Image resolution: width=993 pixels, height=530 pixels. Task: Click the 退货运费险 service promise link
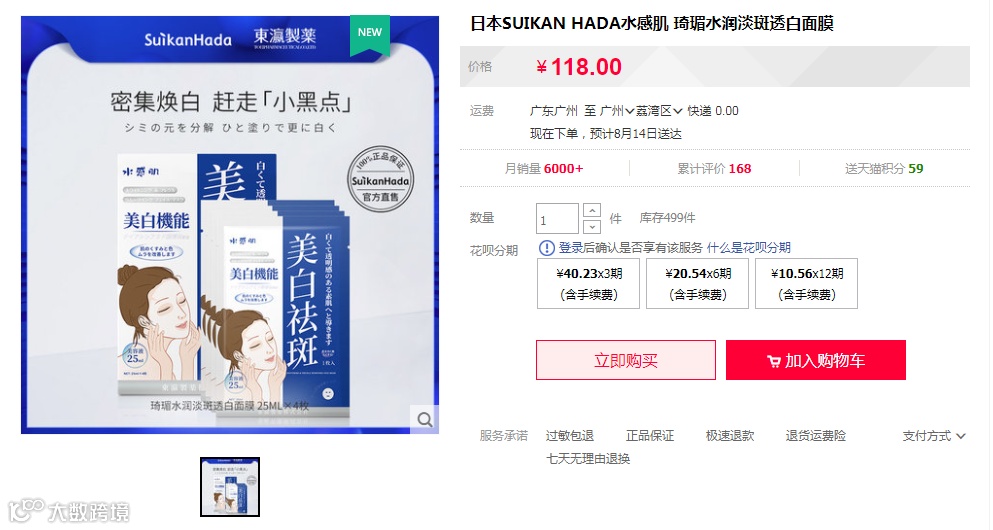(816, 436)
